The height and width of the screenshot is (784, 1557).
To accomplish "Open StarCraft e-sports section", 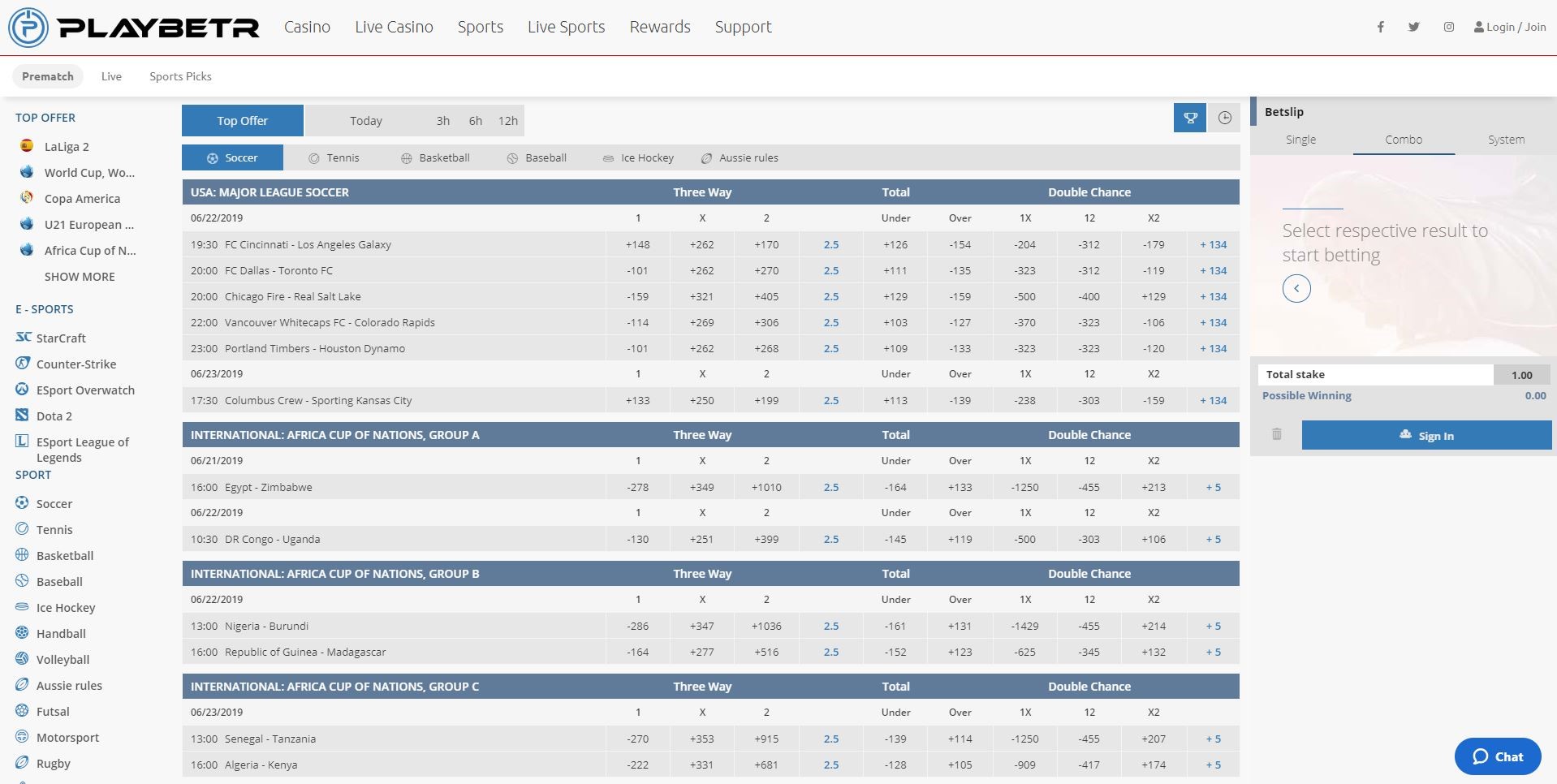I will pyautogui.click(x=50, y=338).
